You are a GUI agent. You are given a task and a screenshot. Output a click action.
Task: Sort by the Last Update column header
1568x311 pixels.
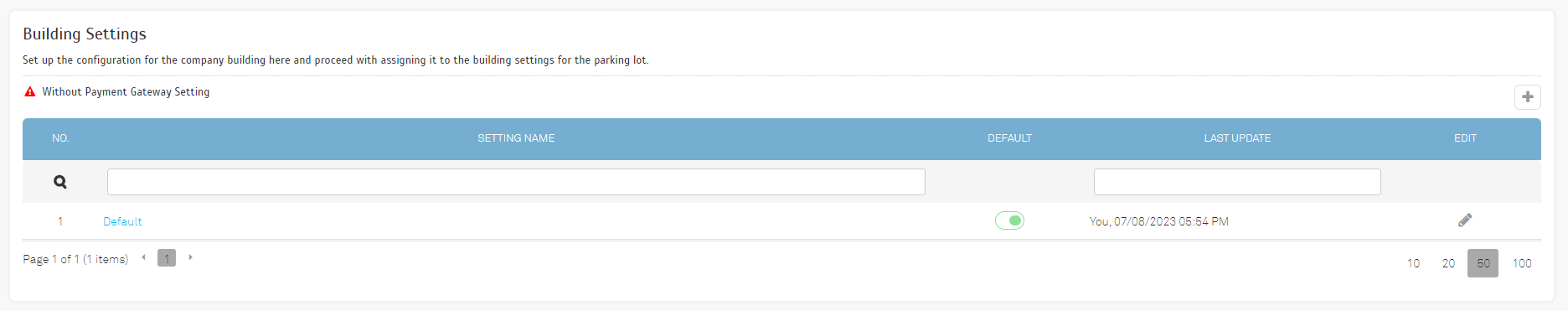1237,138
